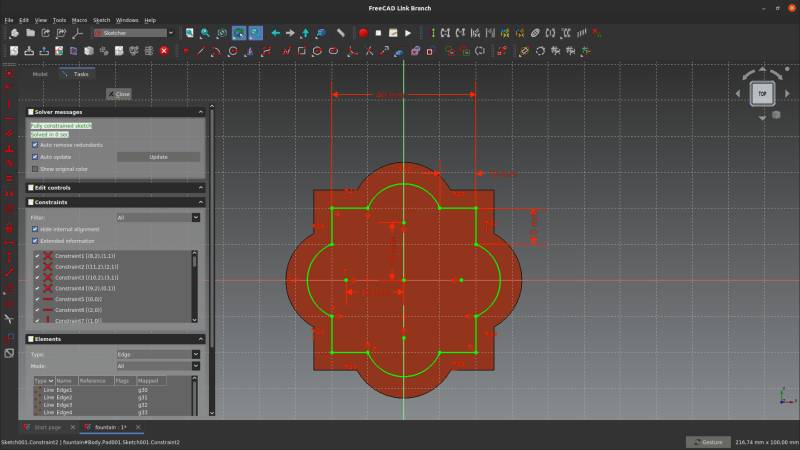Select the create fillet tool

(x=352, y=51)
